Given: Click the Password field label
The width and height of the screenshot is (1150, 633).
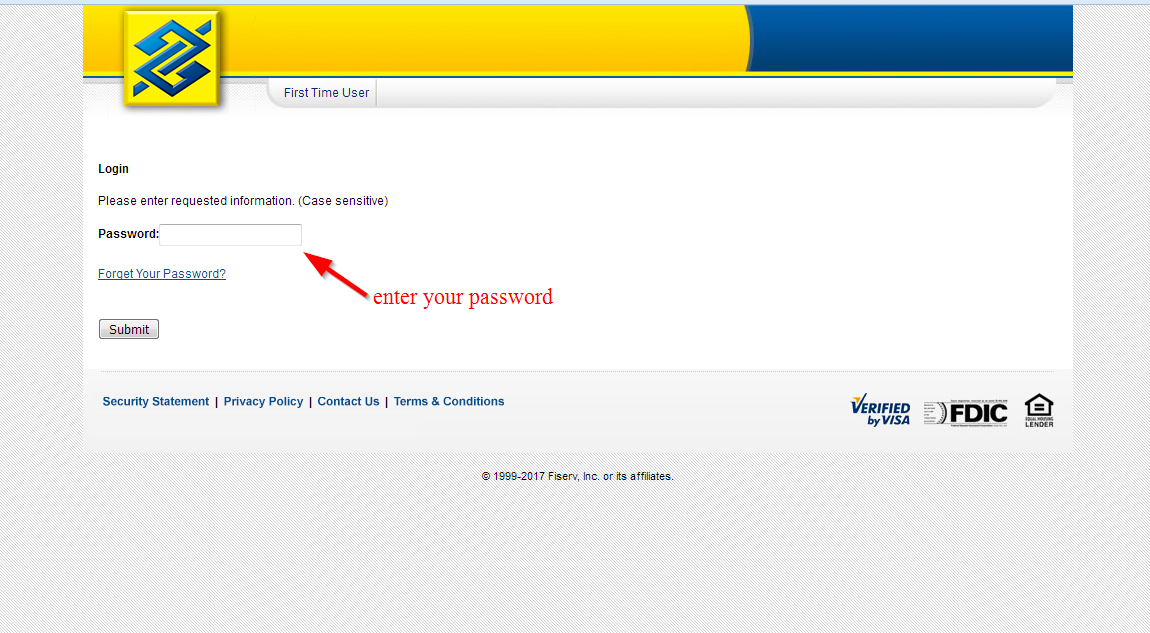Looking at the screenshot, I should [x=128, y=234].
